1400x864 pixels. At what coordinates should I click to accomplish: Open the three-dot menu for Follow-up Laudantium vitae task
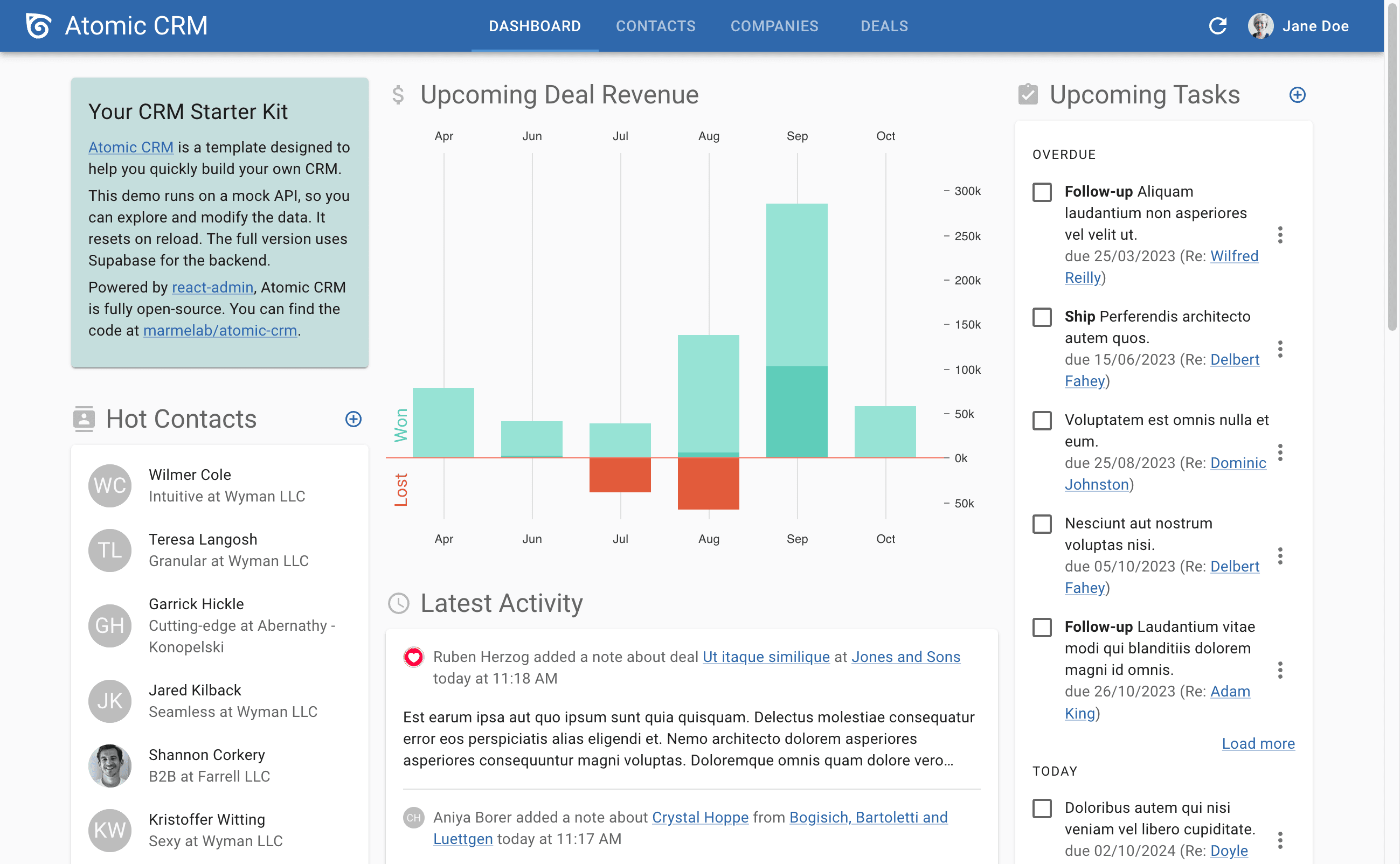click(1280, 669)
